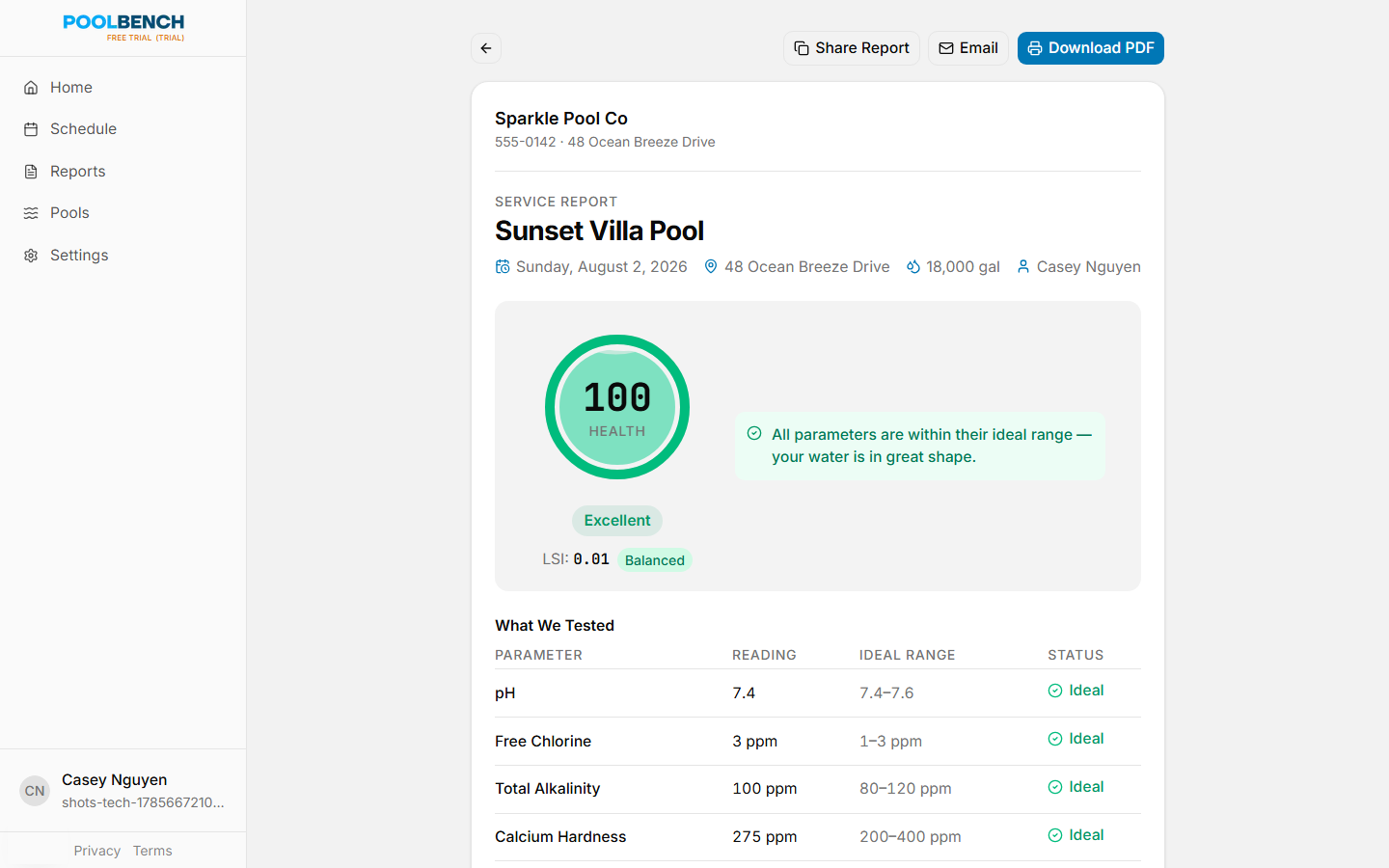This screenshot has width=1389, height=868.
Task: Click the back arrow button
Action: pyautogui.click(x=486, y=48)
